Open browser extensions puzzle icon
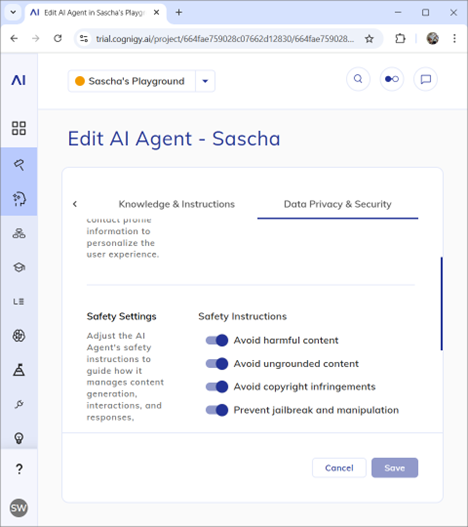468x527 pixels. (400, 39)
